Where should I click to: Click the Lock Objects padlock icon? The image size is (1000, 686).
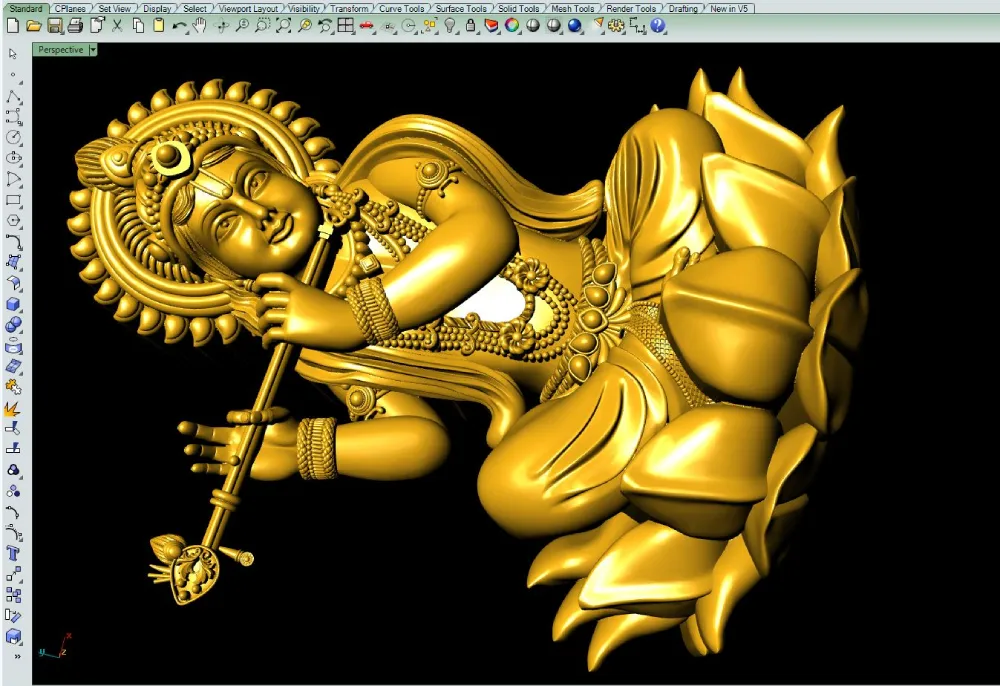click(471, 26)
